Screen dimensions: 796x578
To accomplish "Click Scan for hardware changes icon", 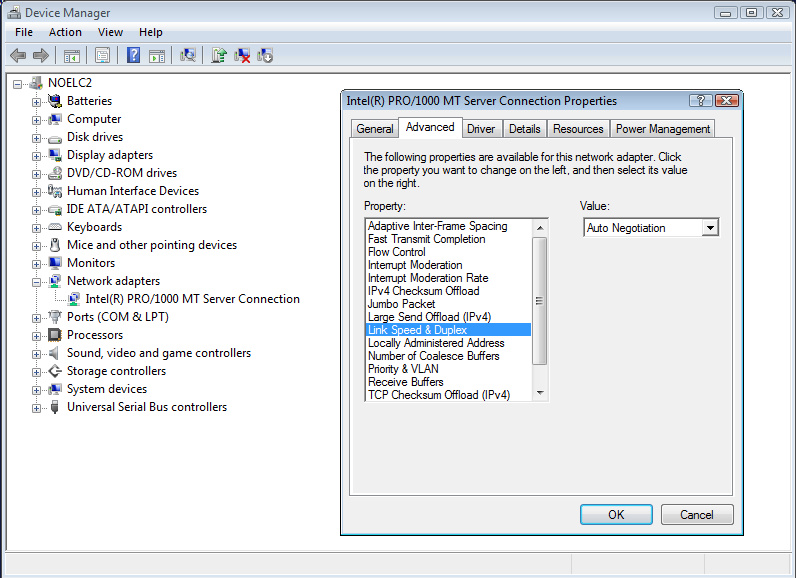I will (187, 55).
